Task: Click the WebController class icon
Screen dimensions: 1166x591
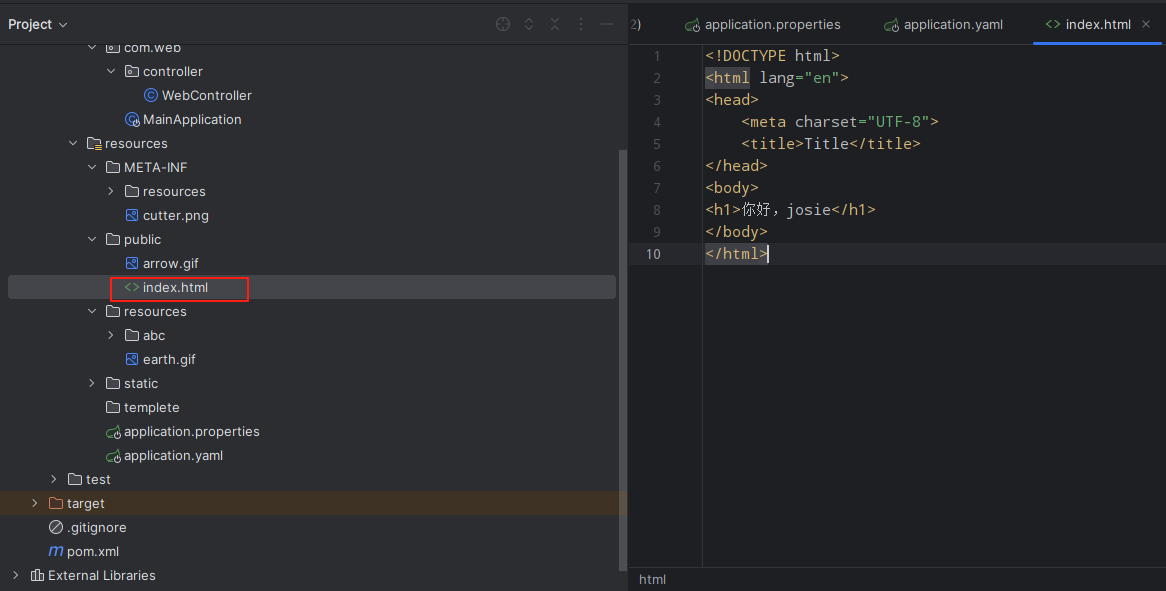Action: point(150,95)
